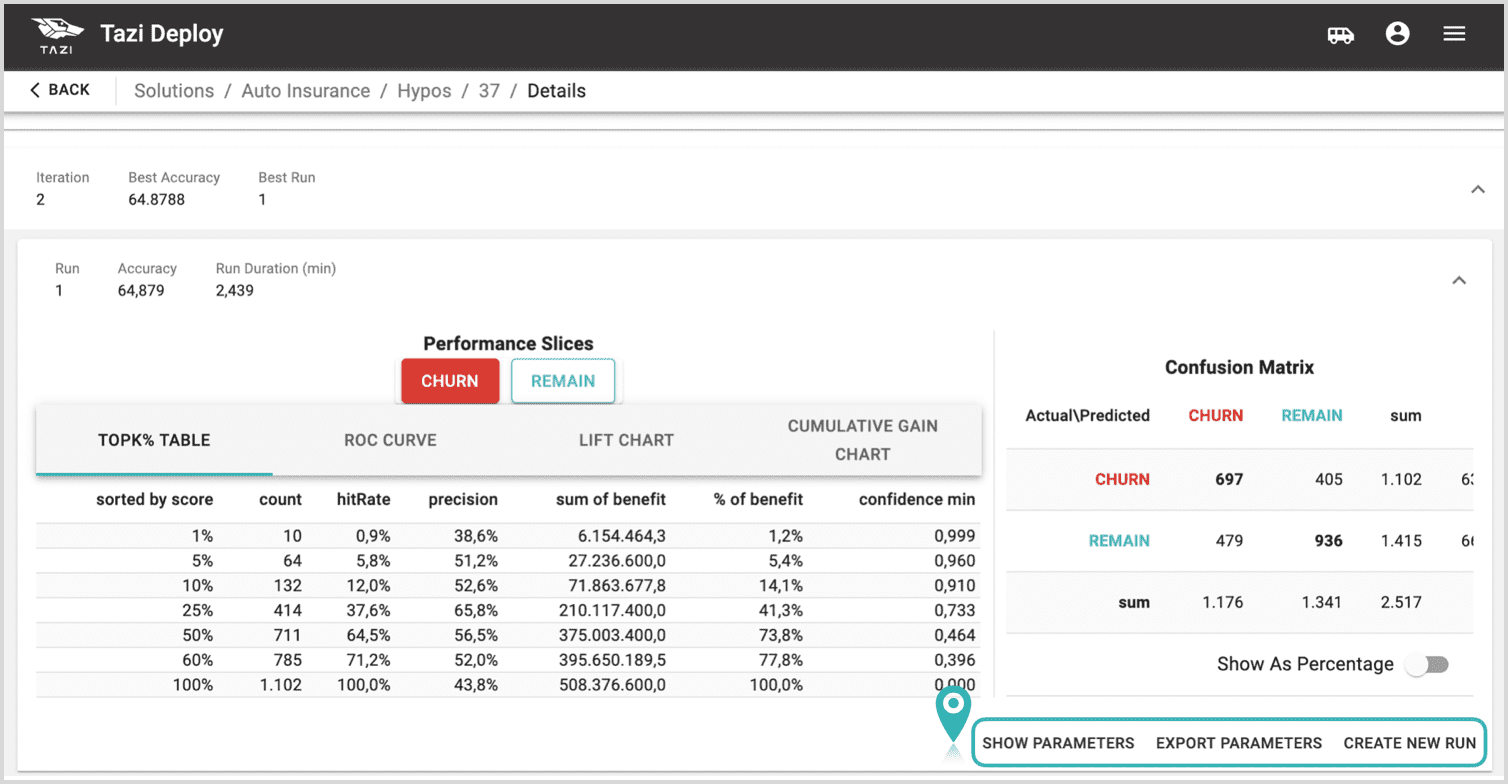This screenshot has height=784, width=1508.
Task: Click the CHURN actual row label
Action: (1122, 479)
